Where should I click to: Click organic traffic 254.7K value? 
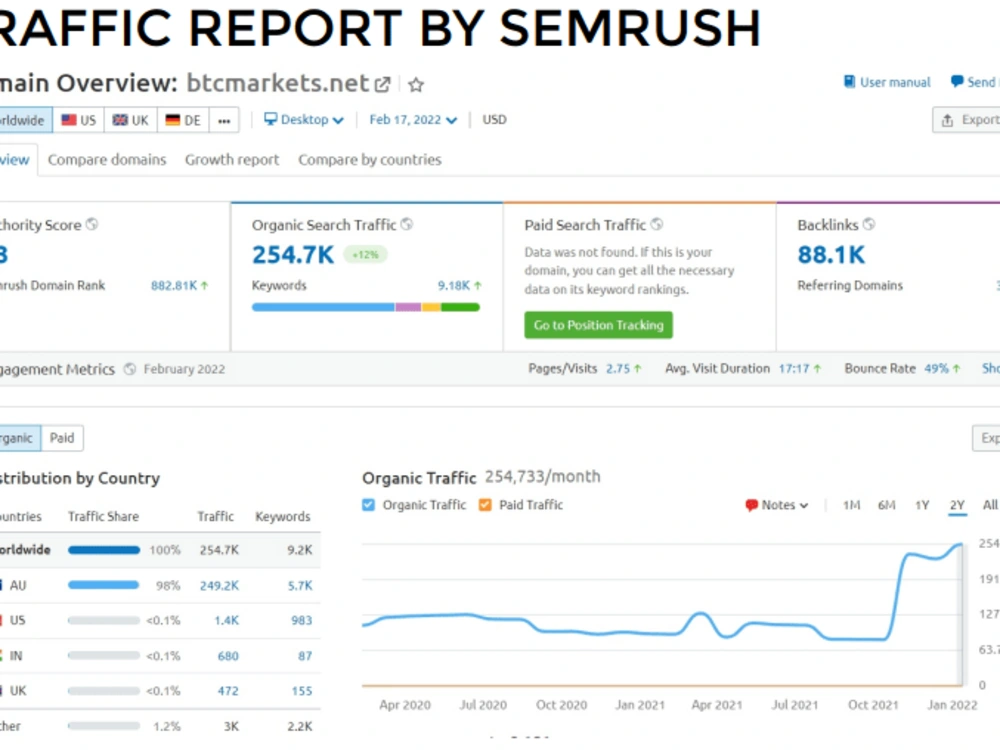pos(293,254)
